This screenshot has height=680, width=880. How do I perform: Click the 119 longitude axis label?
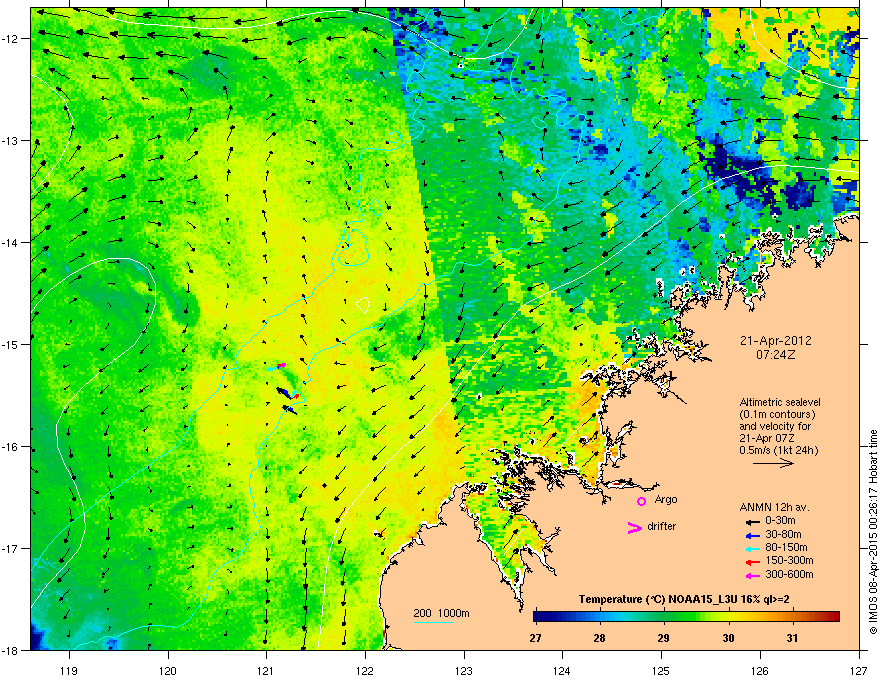69,671
